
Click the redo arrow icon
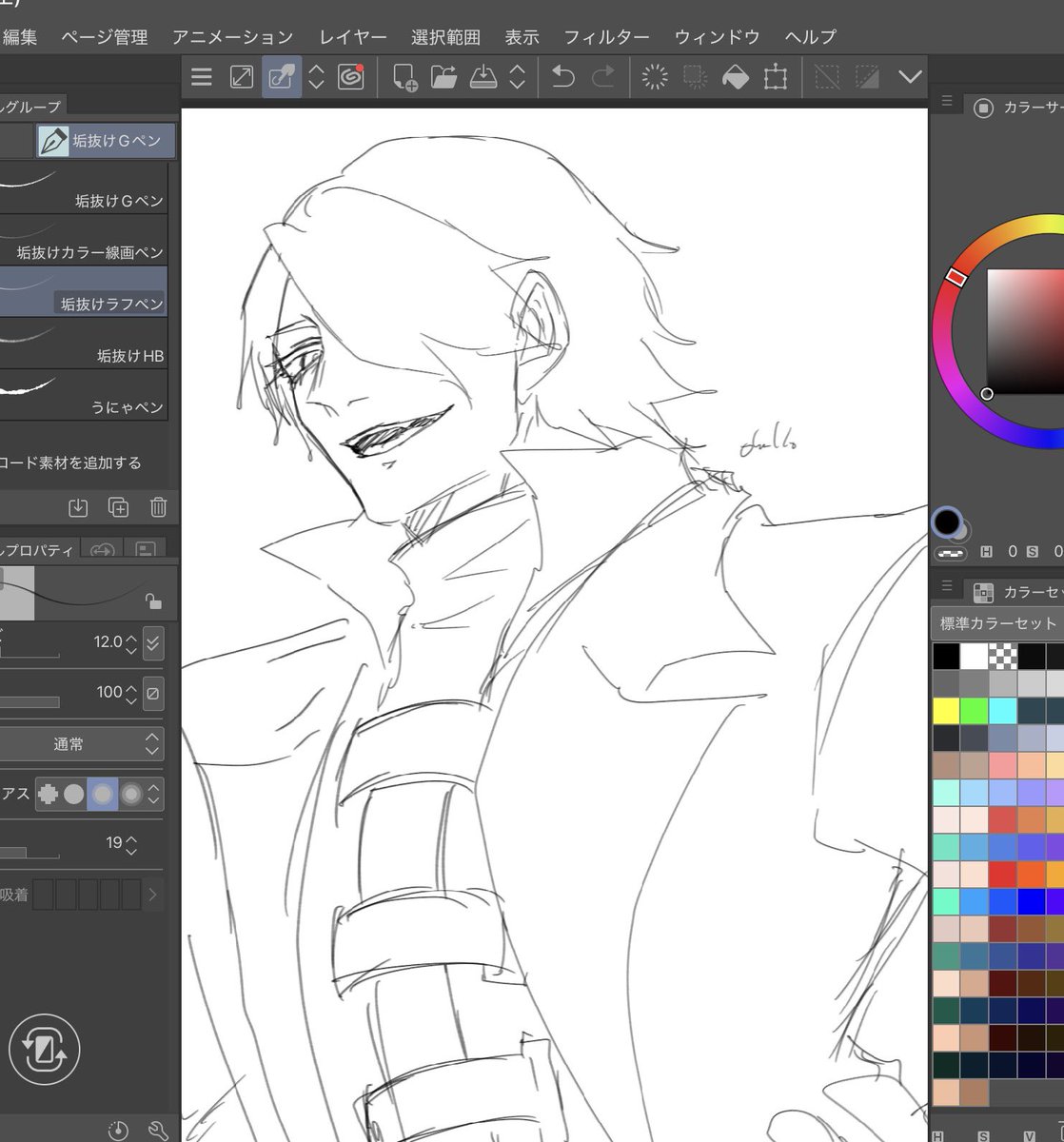coord(603,77)
